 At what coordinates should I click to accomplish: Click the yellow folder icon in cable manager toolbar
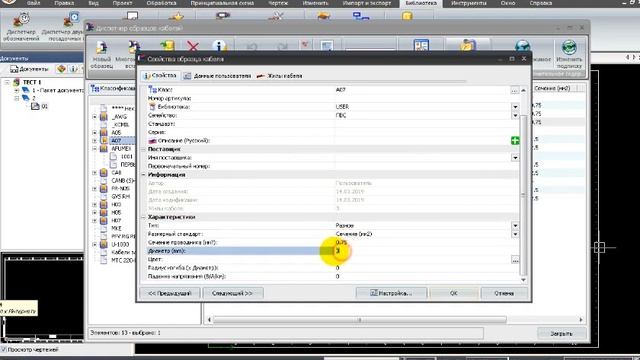(x=467, y=45)
